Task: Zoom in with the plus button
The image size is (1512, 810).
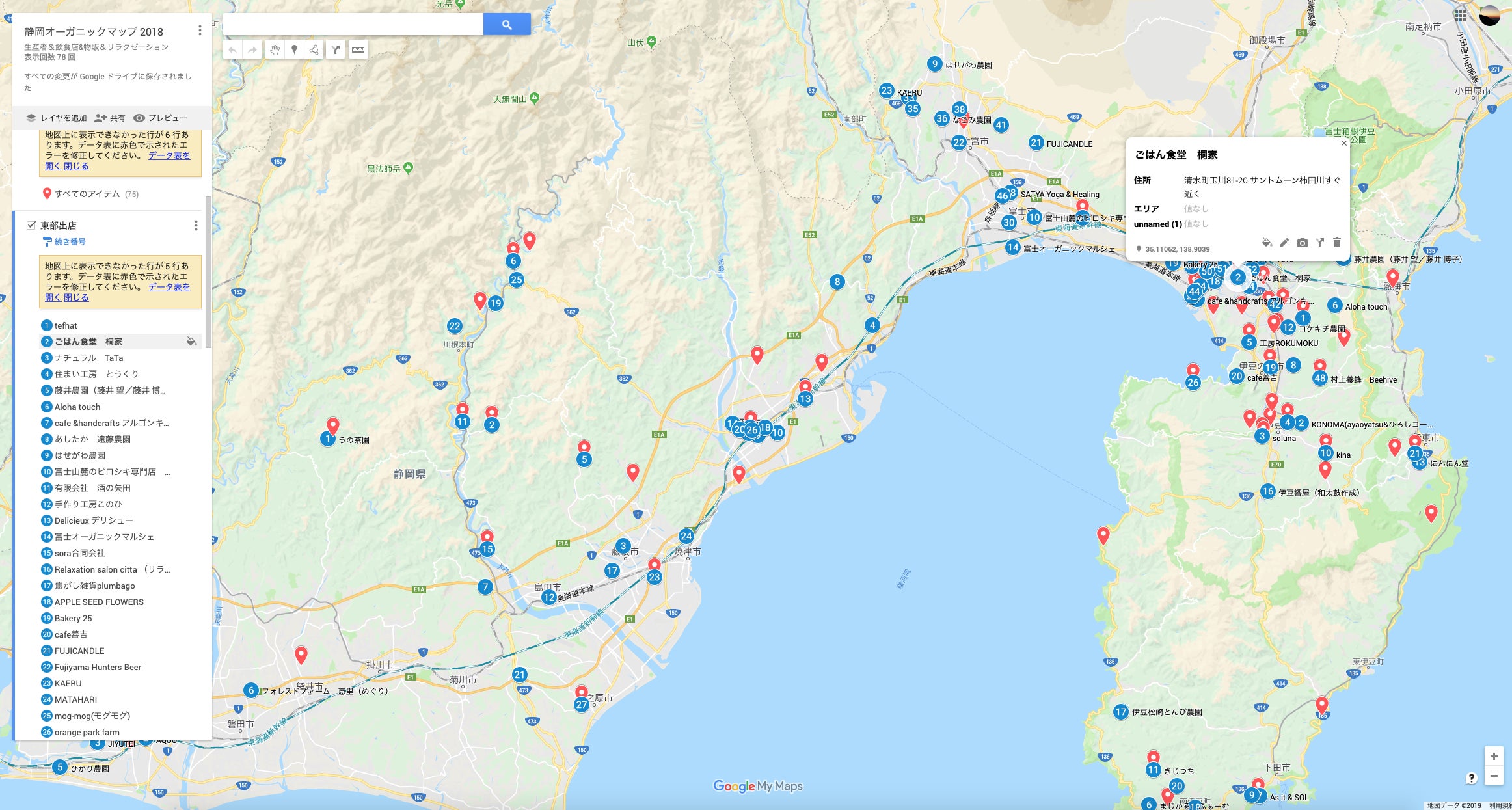Action: 1494,756
